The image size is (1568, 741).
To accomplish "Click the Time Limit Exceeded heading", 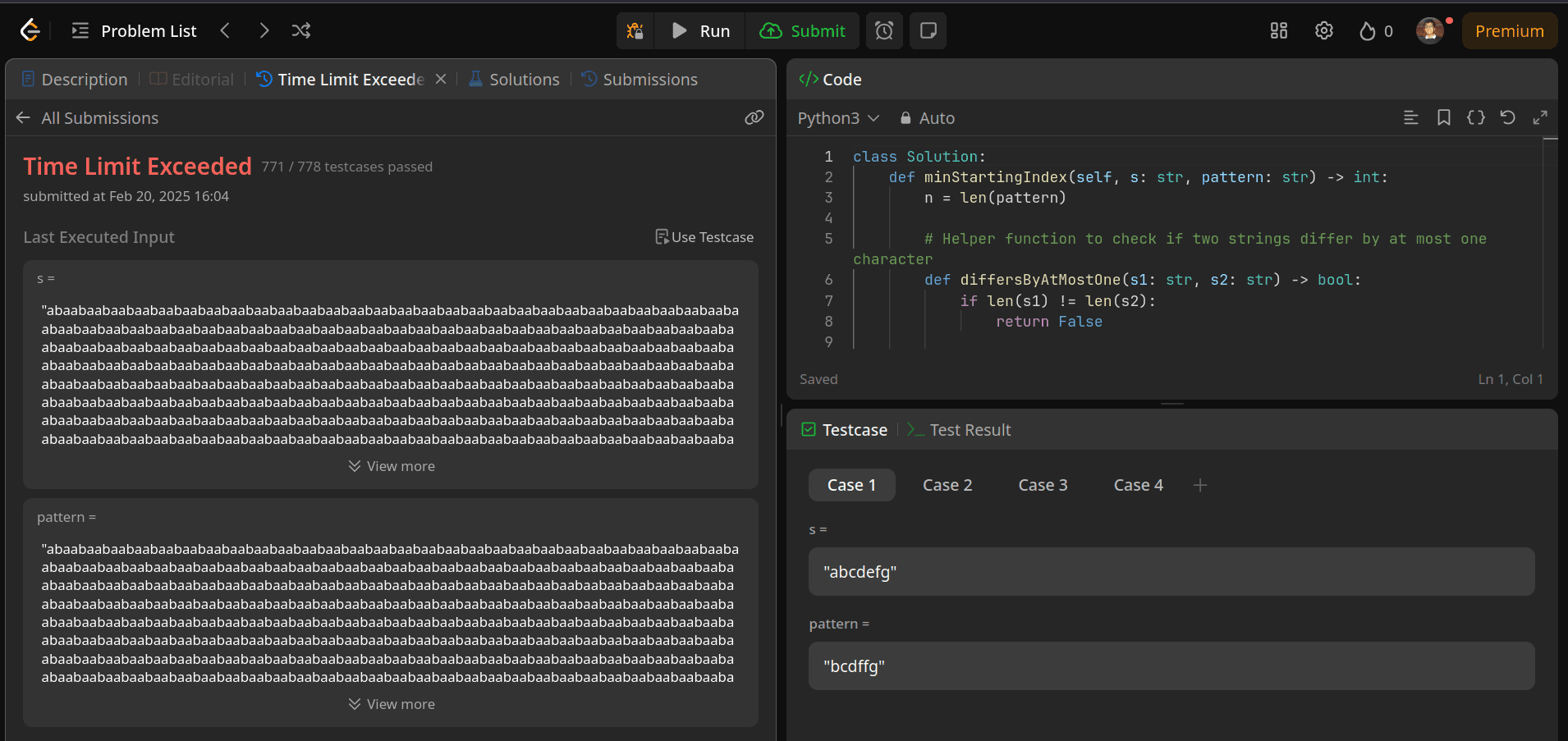I will (x=137, y=167).
